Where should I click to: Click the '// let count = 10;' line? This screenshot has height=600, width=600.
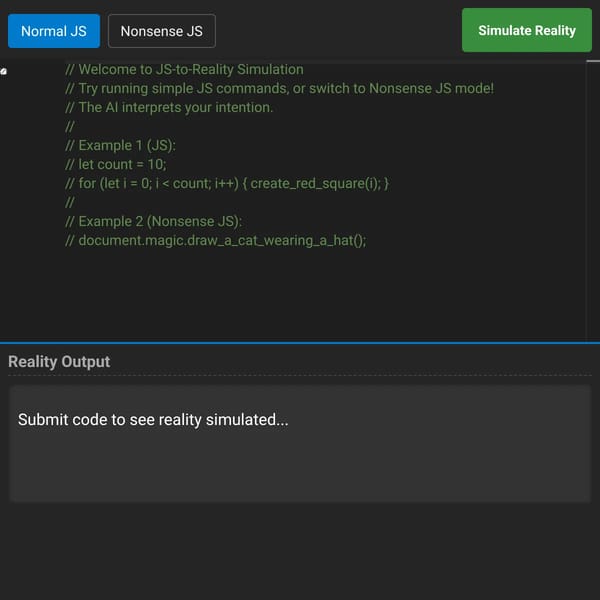(116, 165)
